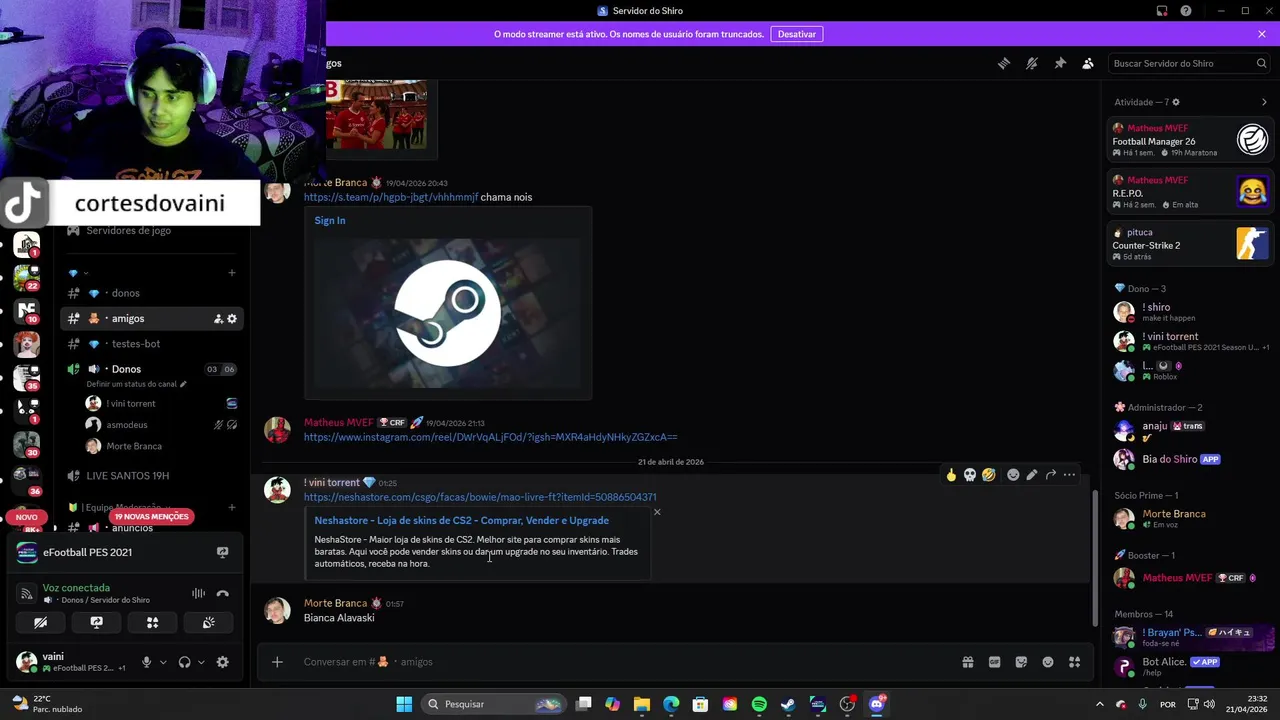Open the Threads icon in channel header

pyautogui.click(x=1004, y=63)
